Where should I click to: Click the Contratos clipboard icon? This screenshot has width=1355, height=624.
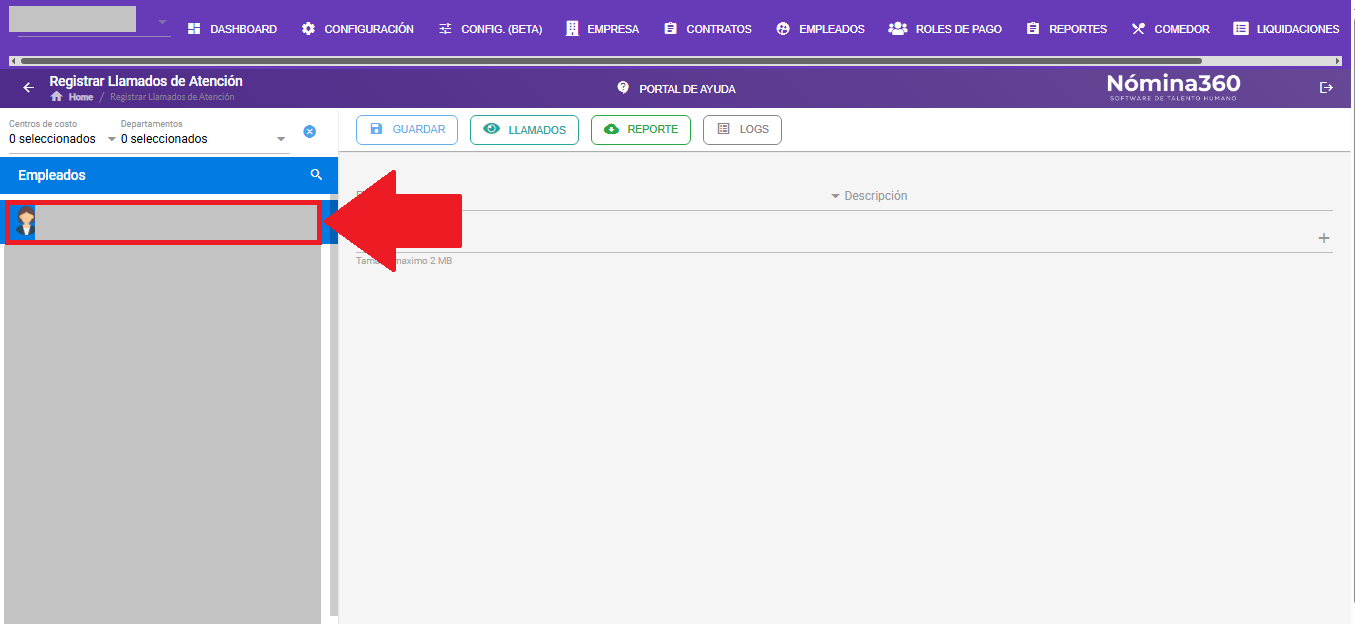coord(671,29)
